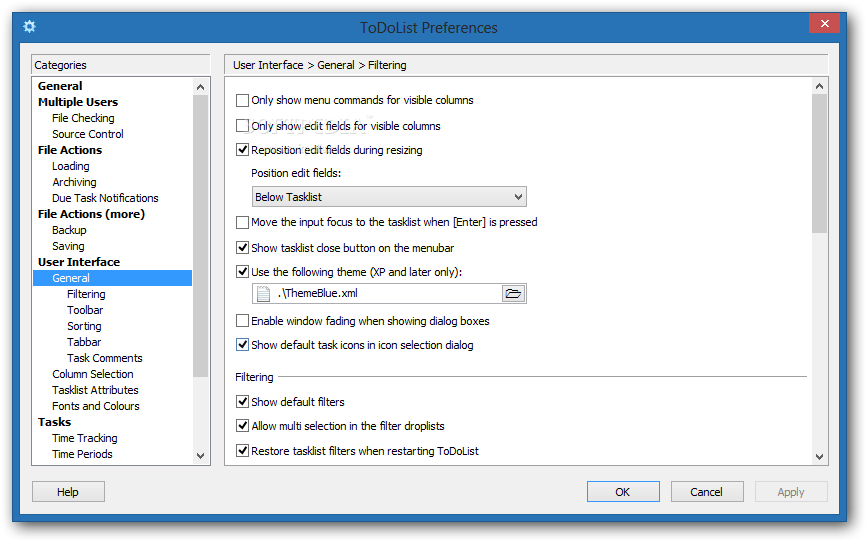Select highlighted General under User Interface
This screenshot has height=542, width=867.
coord(113,278)
